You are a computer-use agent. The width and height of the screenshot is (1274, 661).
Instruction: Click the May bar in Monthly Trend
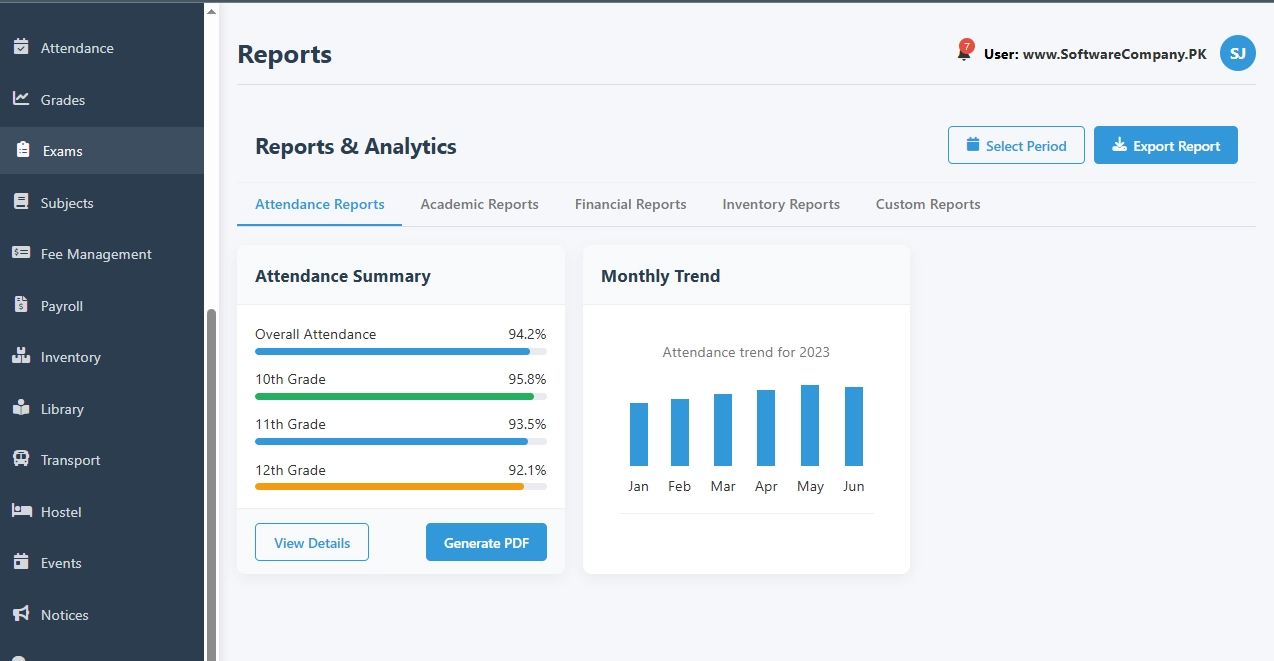coord(810,425)
